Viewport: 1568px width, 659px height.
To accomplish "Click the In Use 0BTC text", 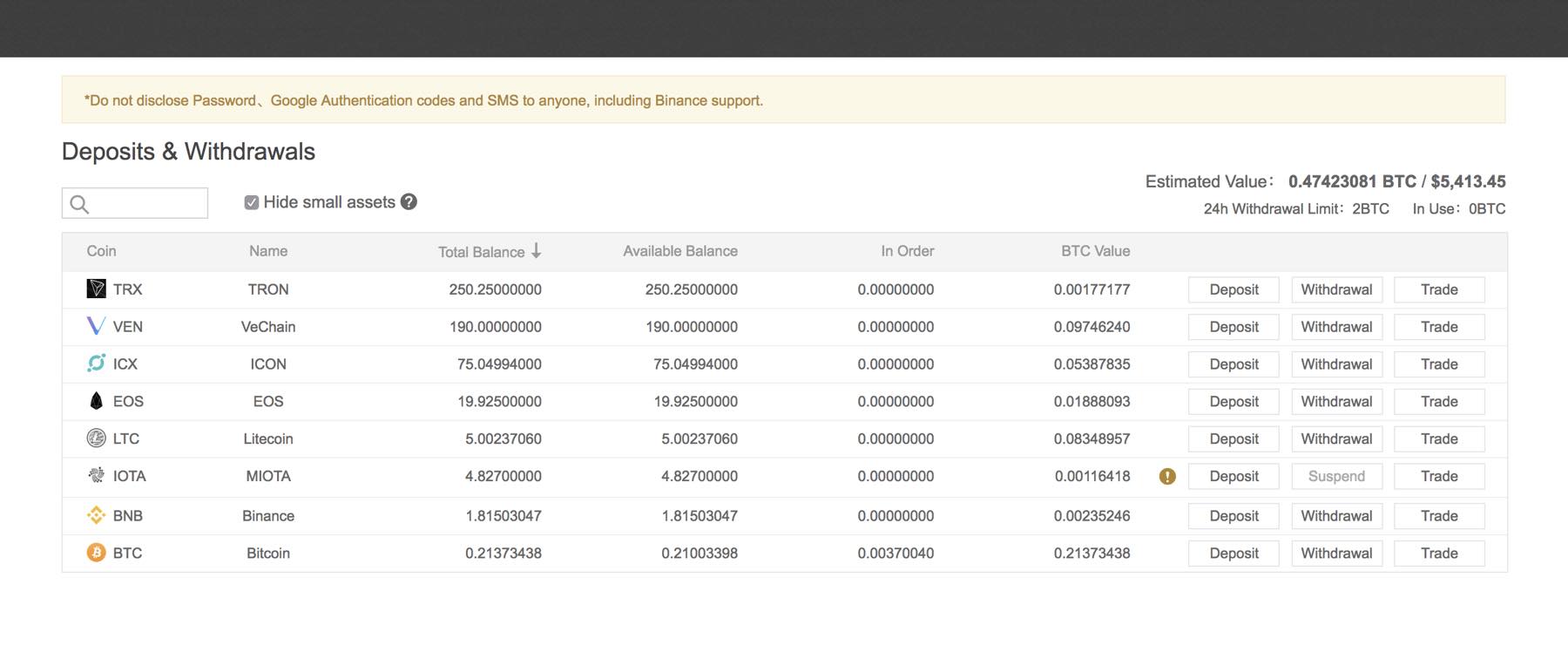I will click(x=1459, y=209).
